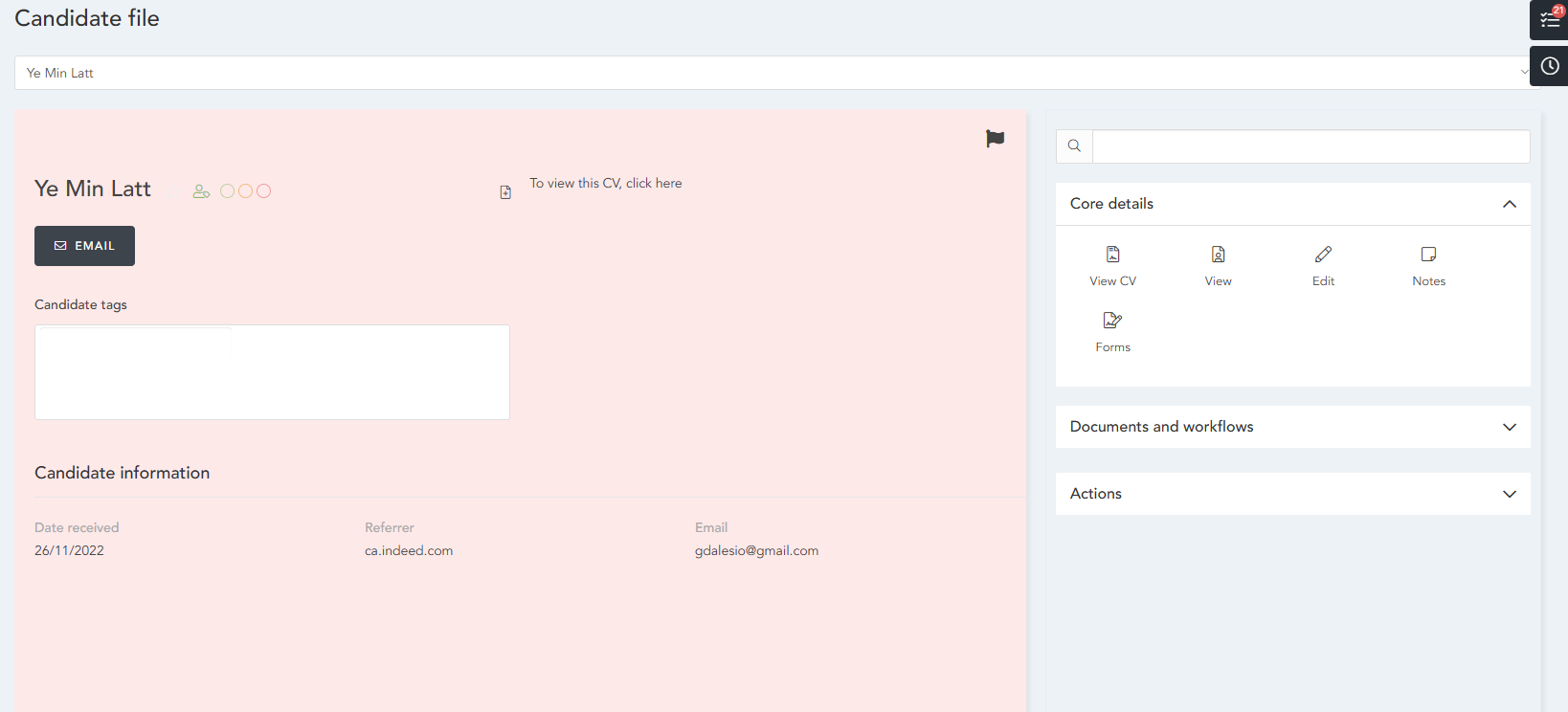Select the orange rating circle
The width and height of the screenshot is (1568, 712).
pyautogui.click(x=245, y=191)
